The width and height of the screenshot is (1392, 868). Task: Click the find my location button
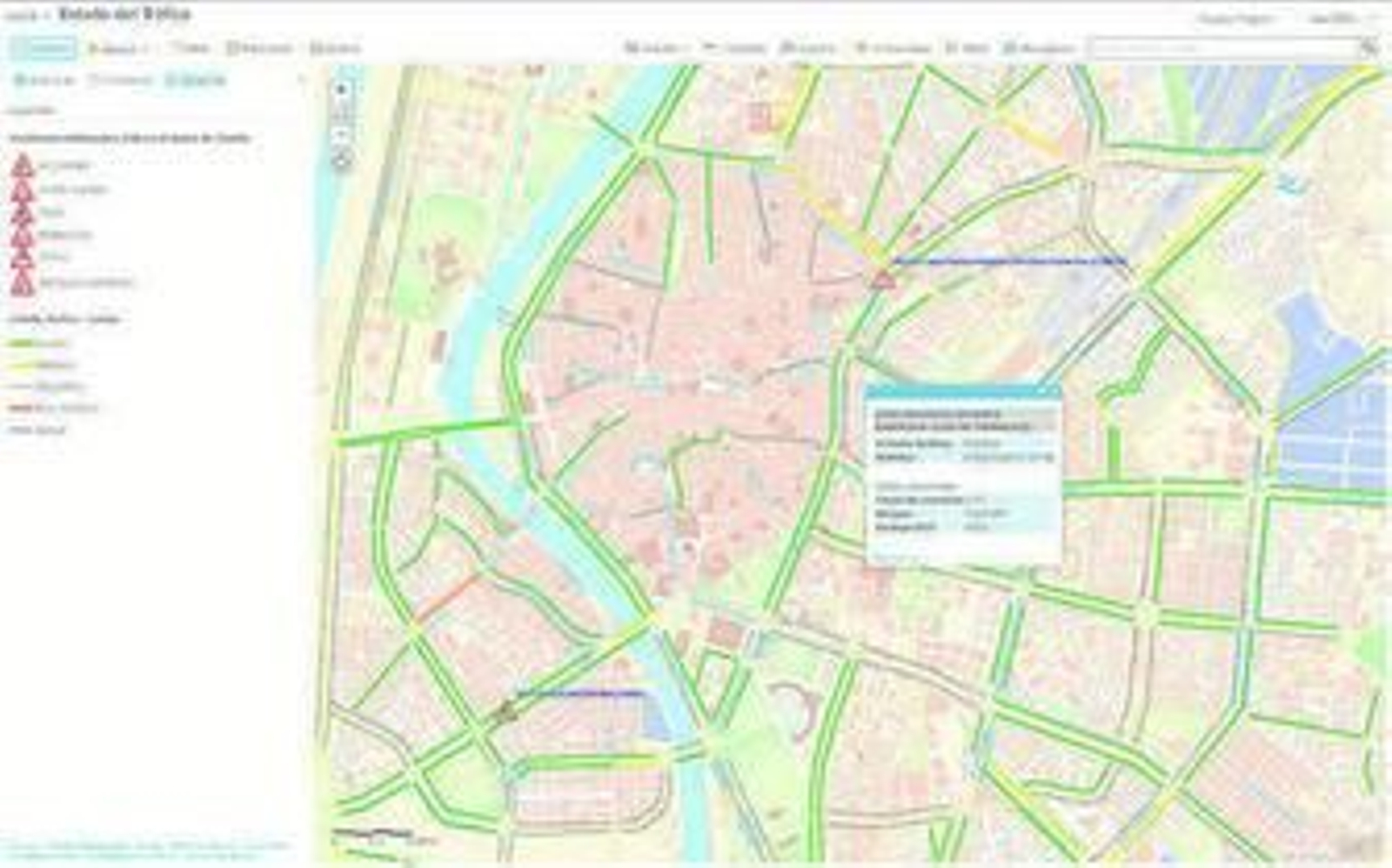[342, 161]
